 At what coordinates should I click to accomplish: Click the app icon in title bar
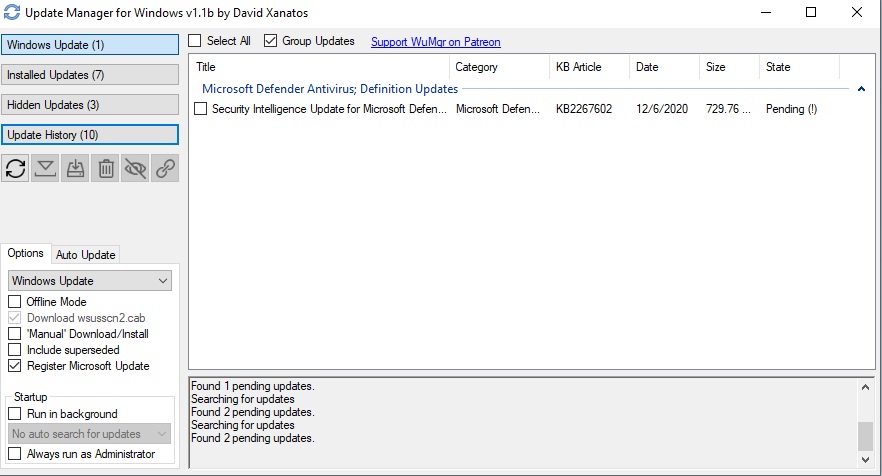12,13
